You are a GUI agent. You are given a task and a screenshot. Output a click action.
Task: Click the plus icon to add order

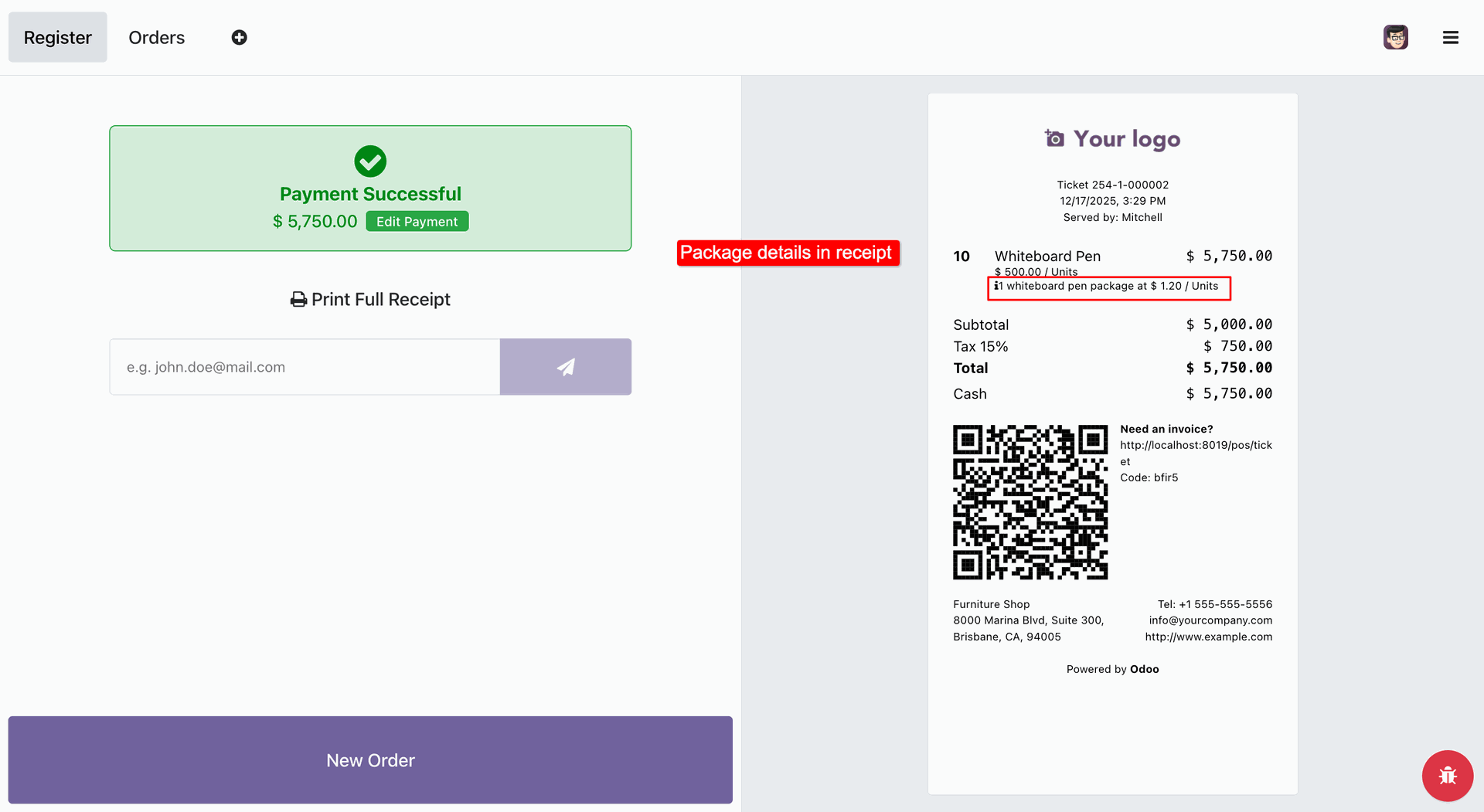[239, 37]
